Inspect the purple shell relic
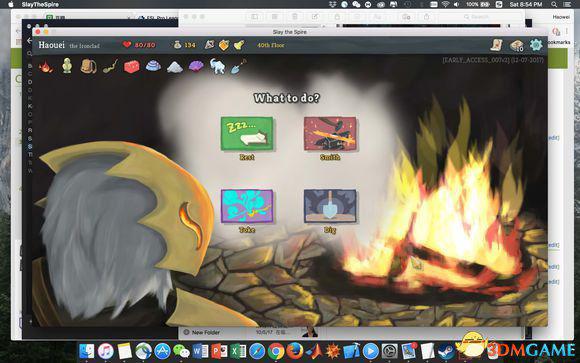This screenshot has height=363, width=580. pos(196,67)
